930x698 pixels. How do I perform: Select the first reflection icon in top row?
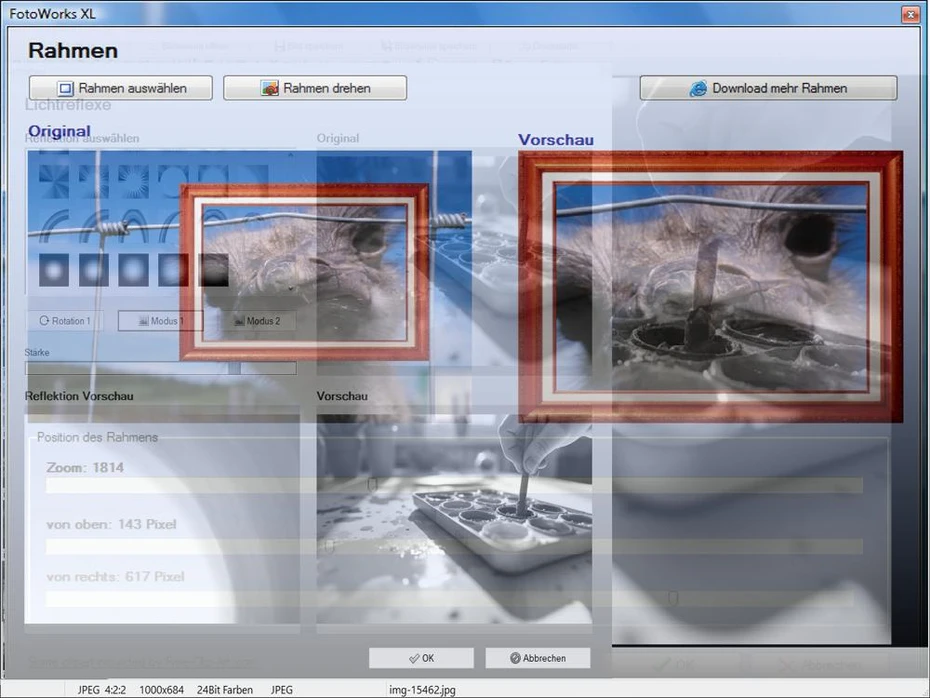(x=54, y=179)
